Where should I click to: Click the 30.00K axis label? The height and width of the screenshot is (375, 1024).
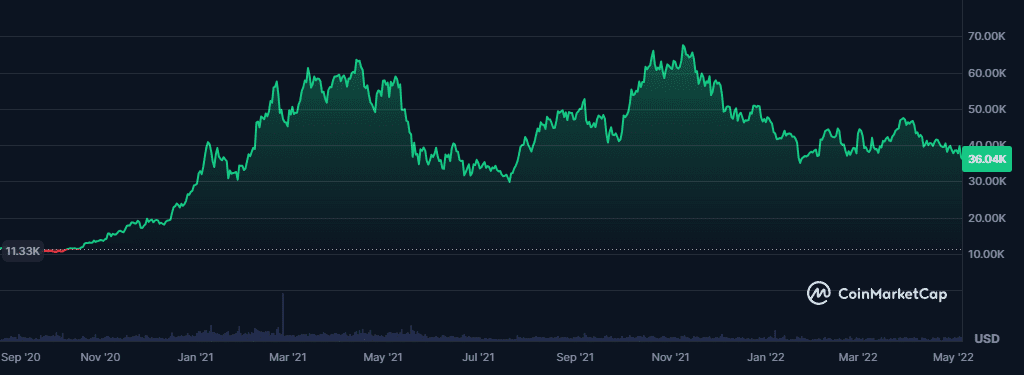(x=985, y=182)
